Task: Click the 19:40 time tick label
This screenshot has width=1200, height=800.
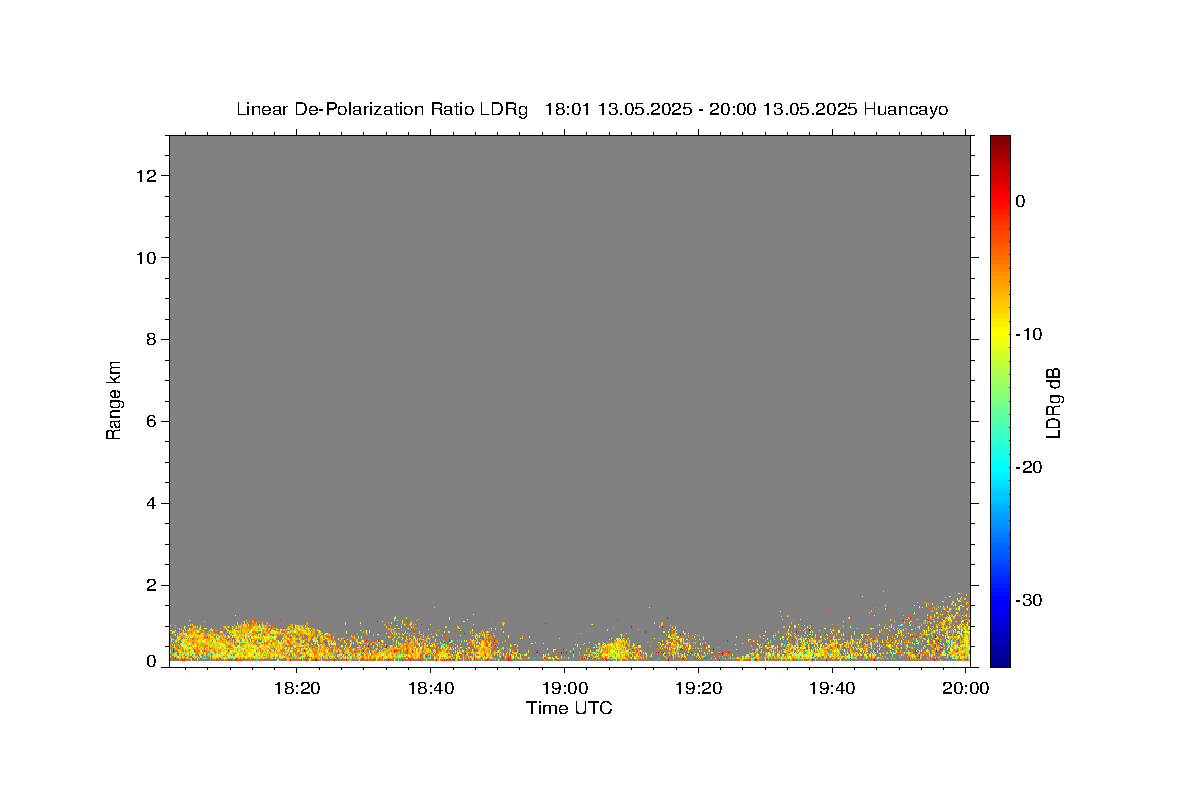Action: tap(832, 688)
